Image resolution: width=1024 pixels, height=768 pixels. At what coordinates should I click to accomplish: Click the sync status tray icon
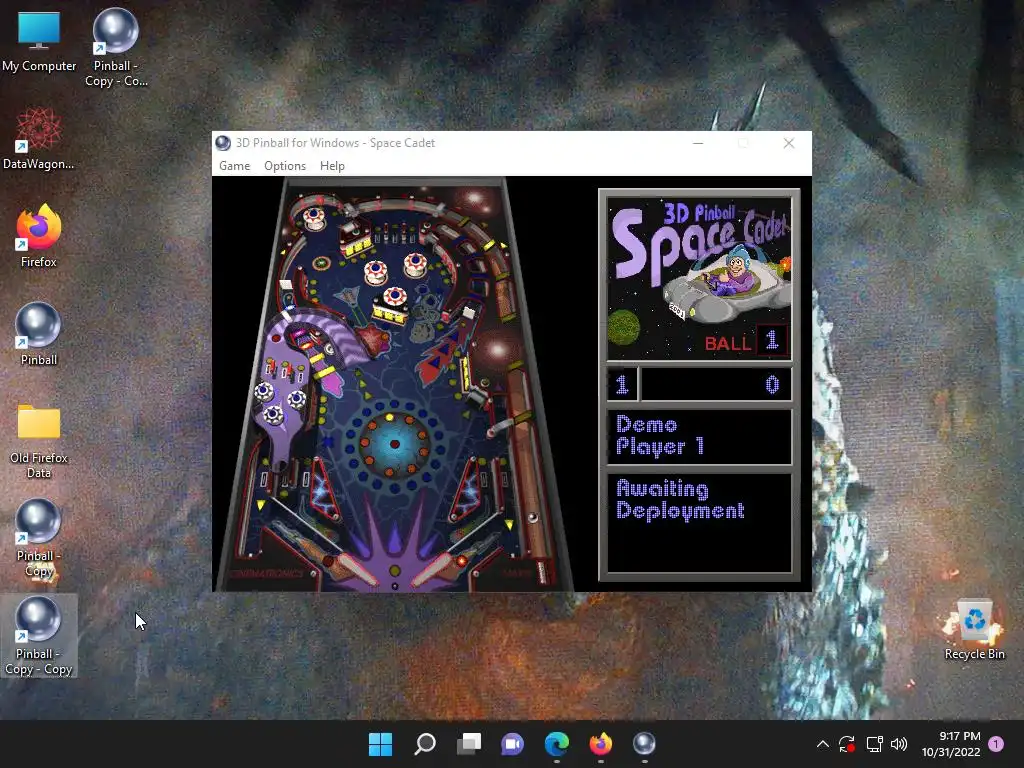847,744
